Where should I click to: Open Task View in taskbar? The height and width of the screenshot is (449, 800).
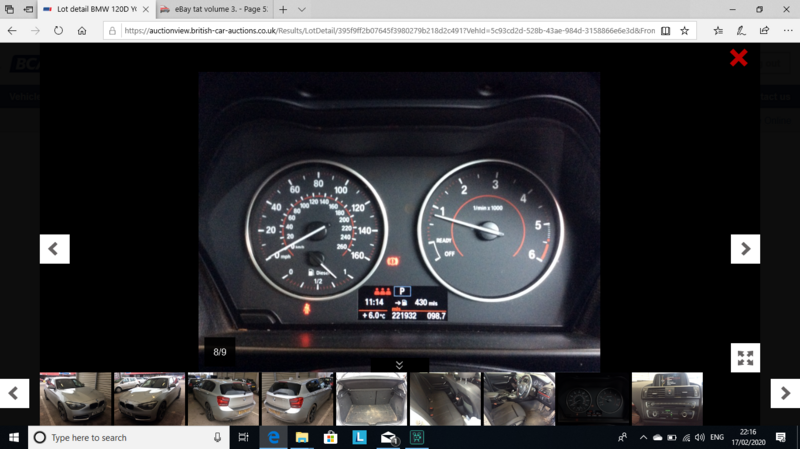pyautogui.click(x=243, y=437)
